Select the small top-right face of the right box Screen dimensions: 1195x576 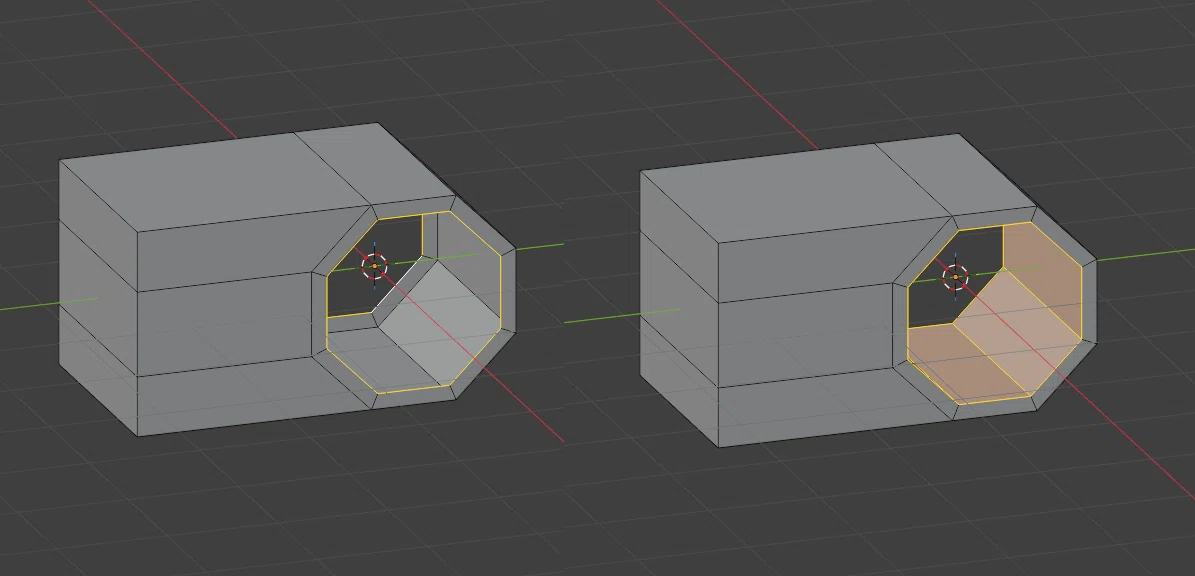(956, 172)
